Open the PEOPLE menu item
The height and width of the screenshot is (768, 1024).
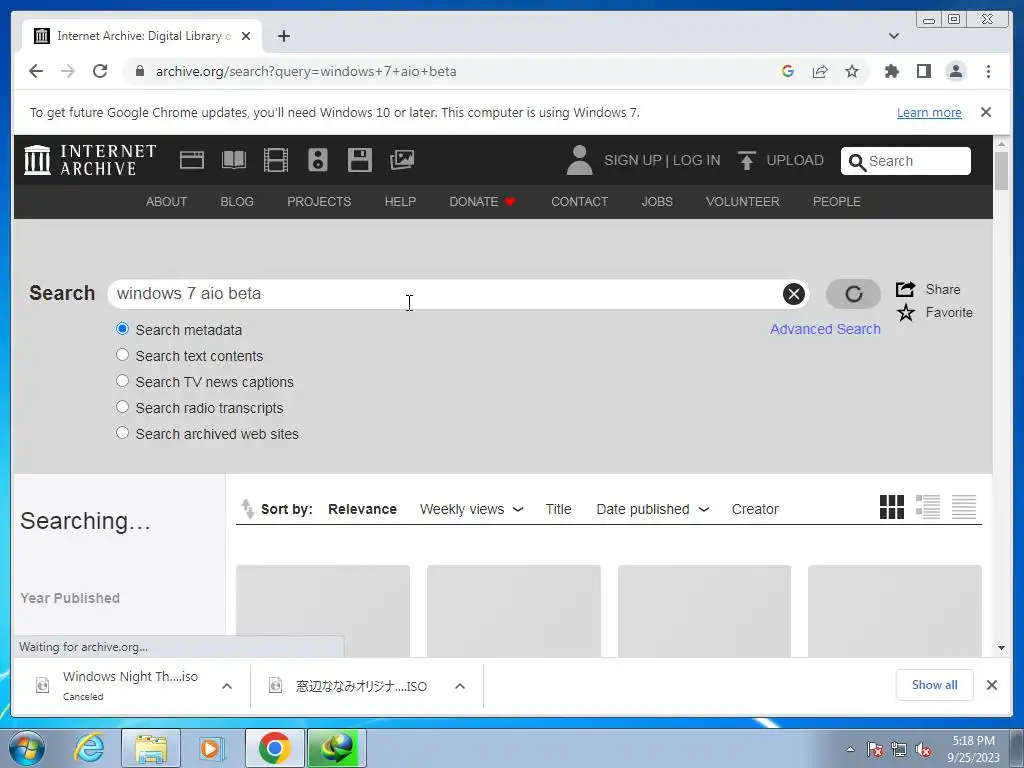pos(837,202)
